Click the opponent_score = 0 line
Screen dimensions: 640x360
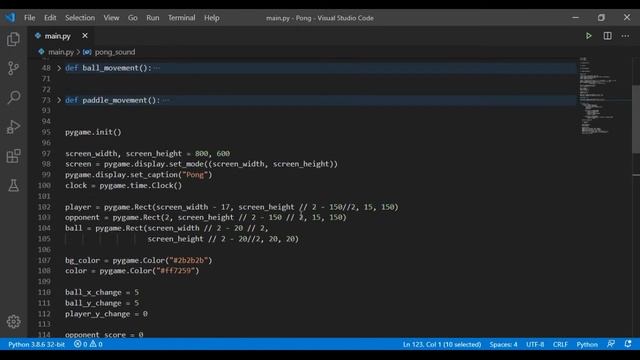point(104,334)
